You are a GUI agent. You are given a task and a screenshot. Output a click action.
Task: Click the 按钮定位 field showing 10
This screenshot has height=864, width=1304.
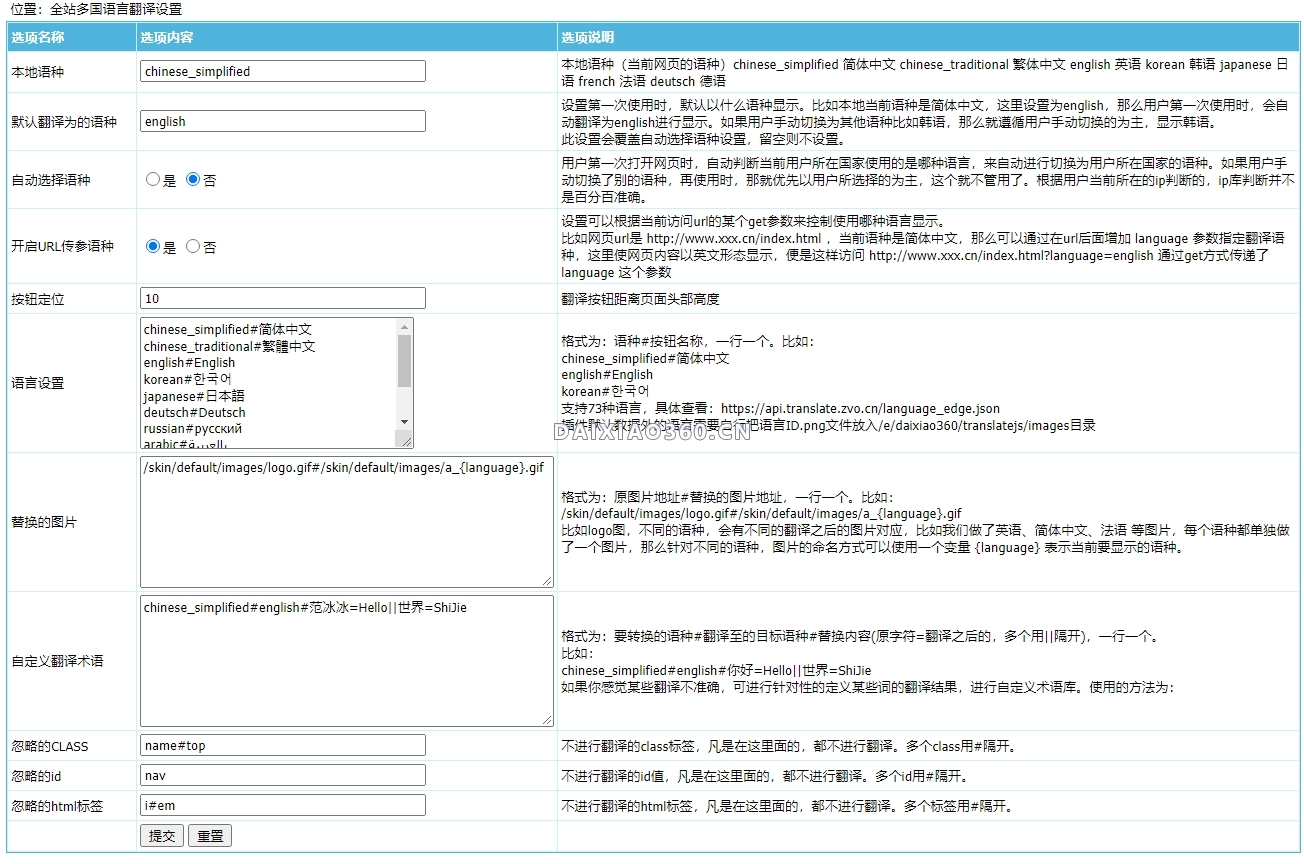[x=282, y=298]
